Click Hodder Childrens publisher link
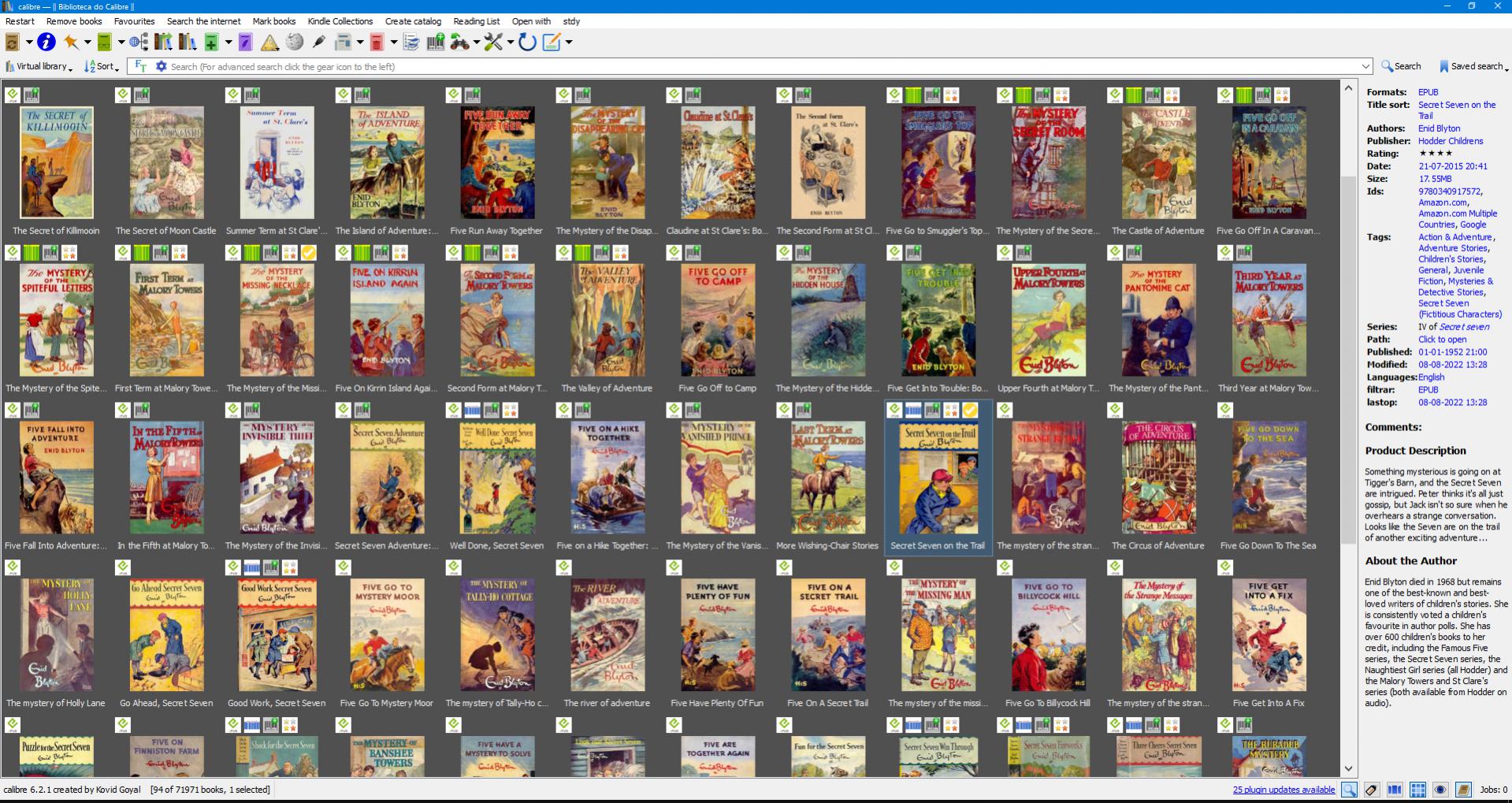1512x803 pixels. (x=1451, y=141)
